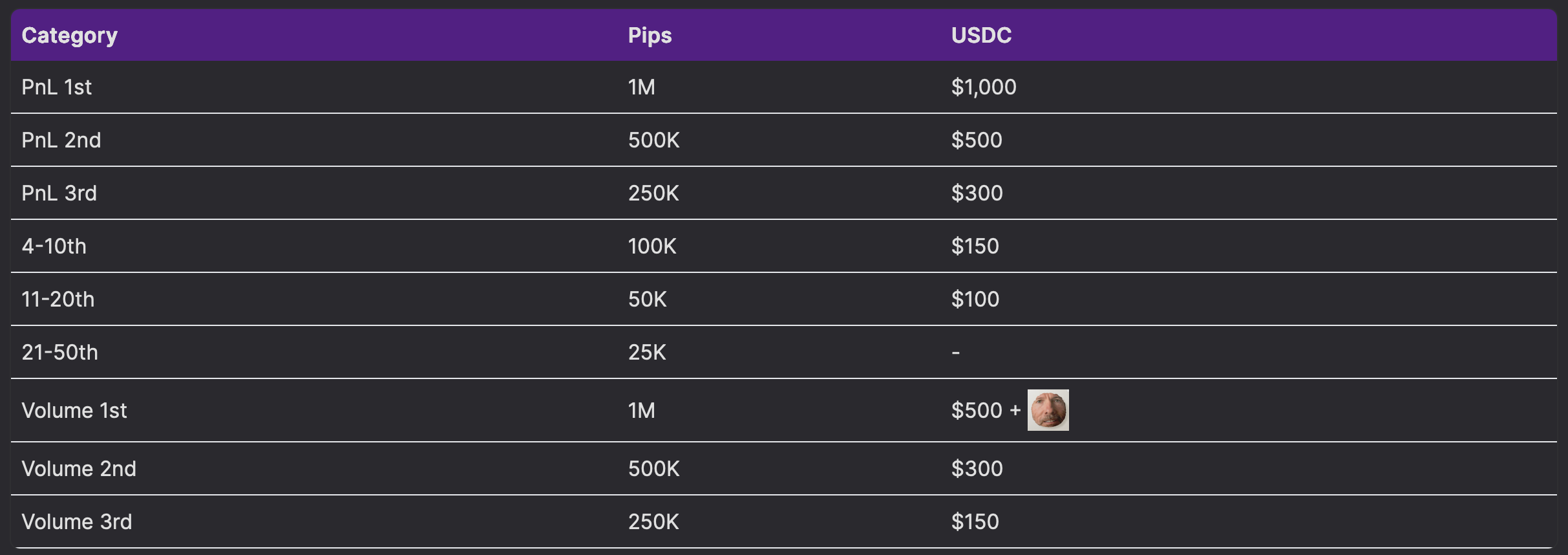
Task: Click the PnL 3rd category cell
Action: point(59,193)
